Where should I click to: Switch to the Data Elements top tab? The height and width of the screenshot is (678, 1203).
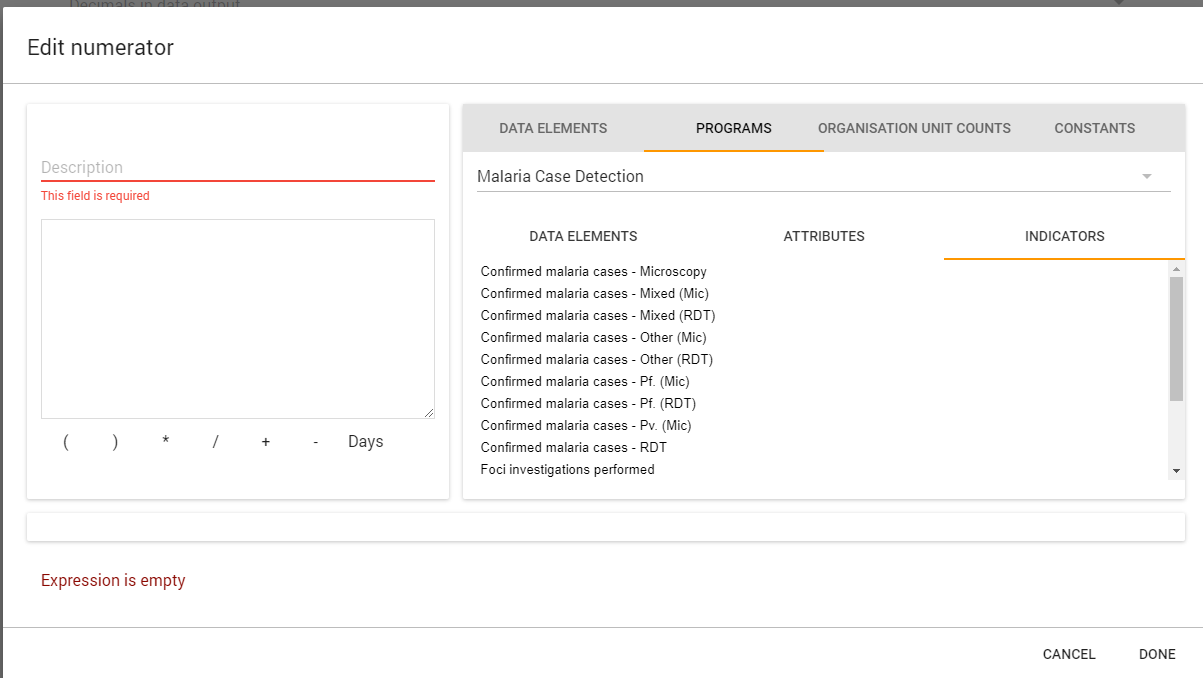553,128
